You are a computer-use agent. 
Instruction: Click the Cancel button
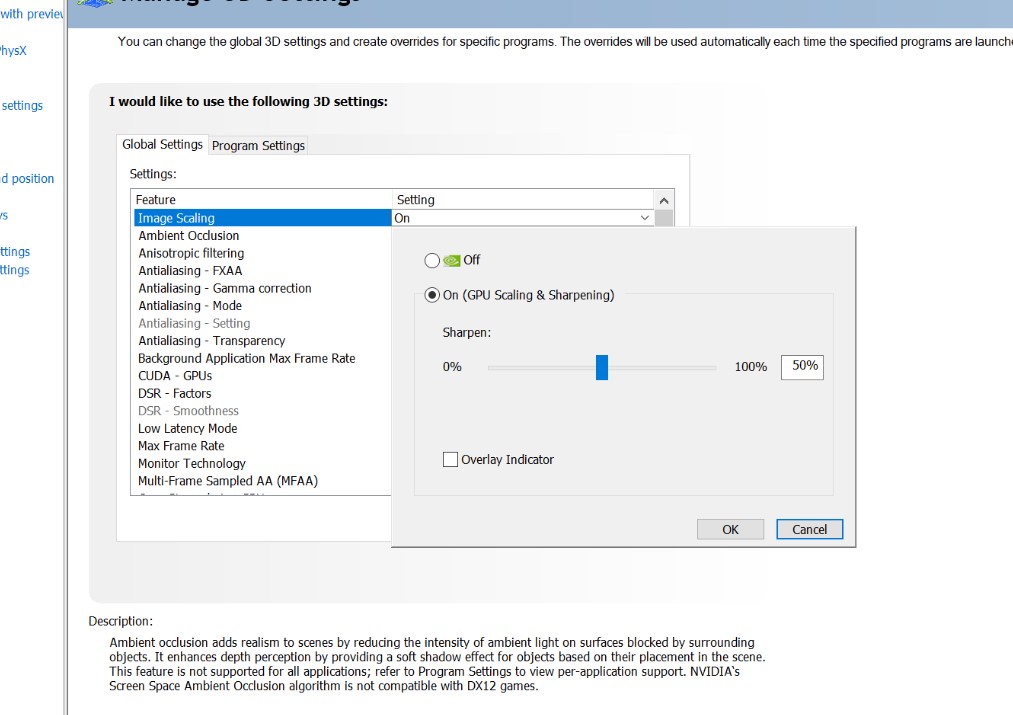click(809, 529)
